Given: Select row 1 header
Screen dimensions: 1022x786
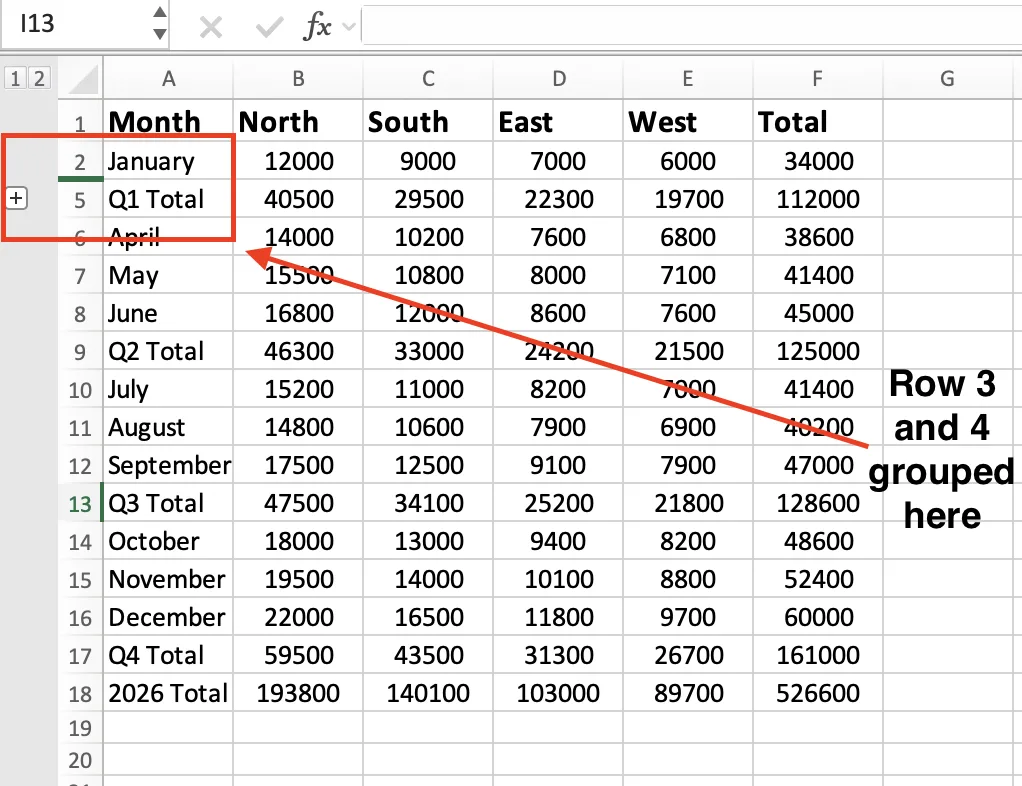Looking at the screenshot, I should 80,123.
